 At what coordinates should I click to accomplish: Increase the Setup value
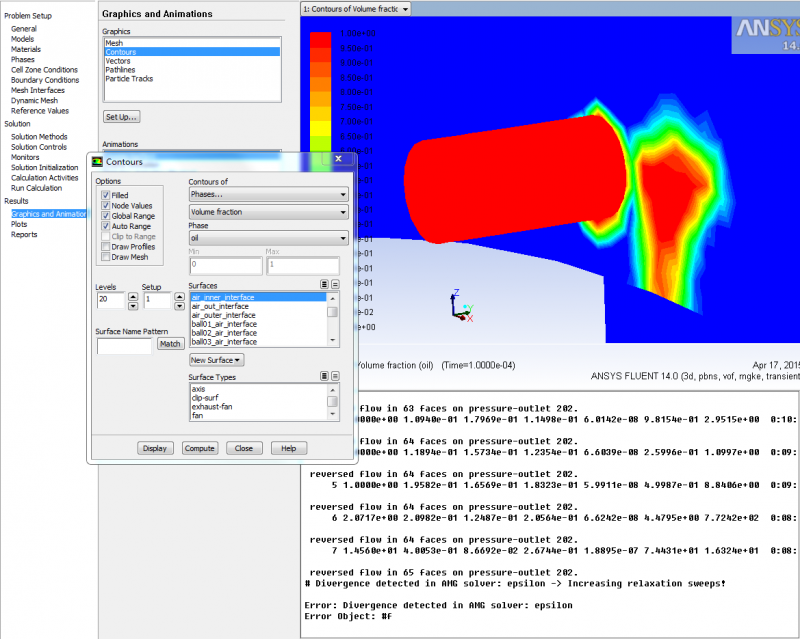point(179,296)
